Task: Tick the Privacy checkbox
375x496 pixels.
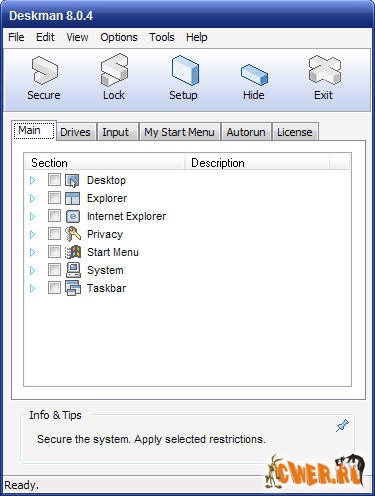Action: tap(54, 234)
